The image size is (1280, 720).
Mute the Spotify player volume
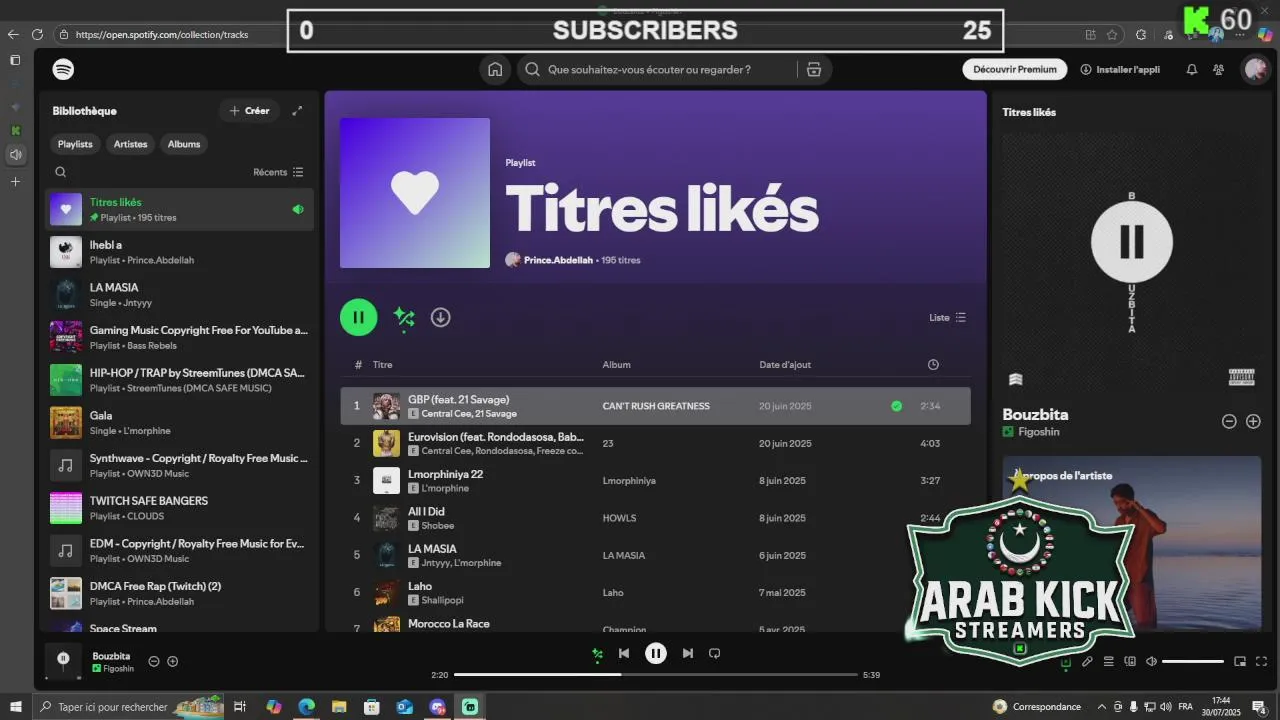pos(1151,661)
